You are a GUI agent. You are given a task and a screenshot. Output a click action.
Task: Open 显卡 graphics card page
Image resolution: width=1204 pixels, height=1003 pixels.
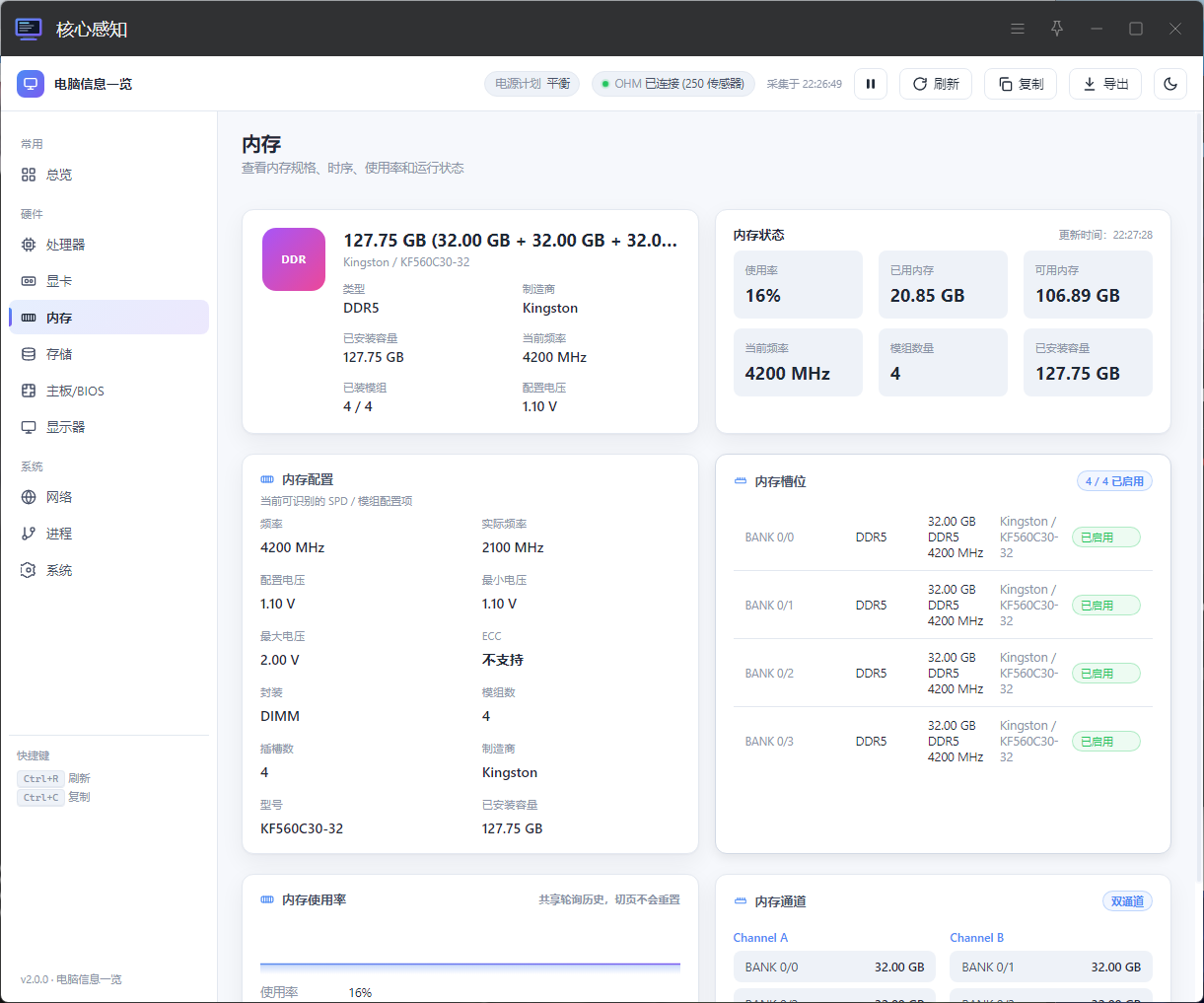pos(108,281)
